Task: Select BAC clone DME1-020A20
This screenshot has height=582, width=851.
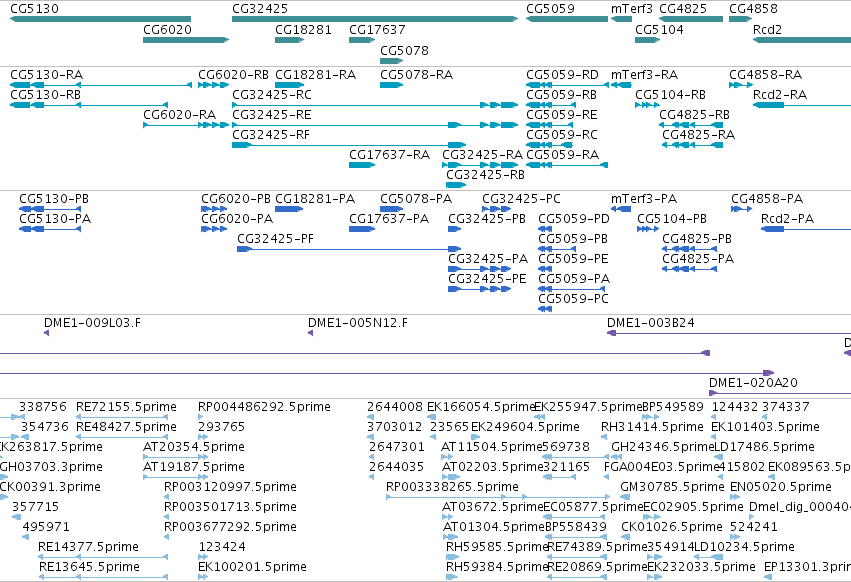Action: (780, 393)
